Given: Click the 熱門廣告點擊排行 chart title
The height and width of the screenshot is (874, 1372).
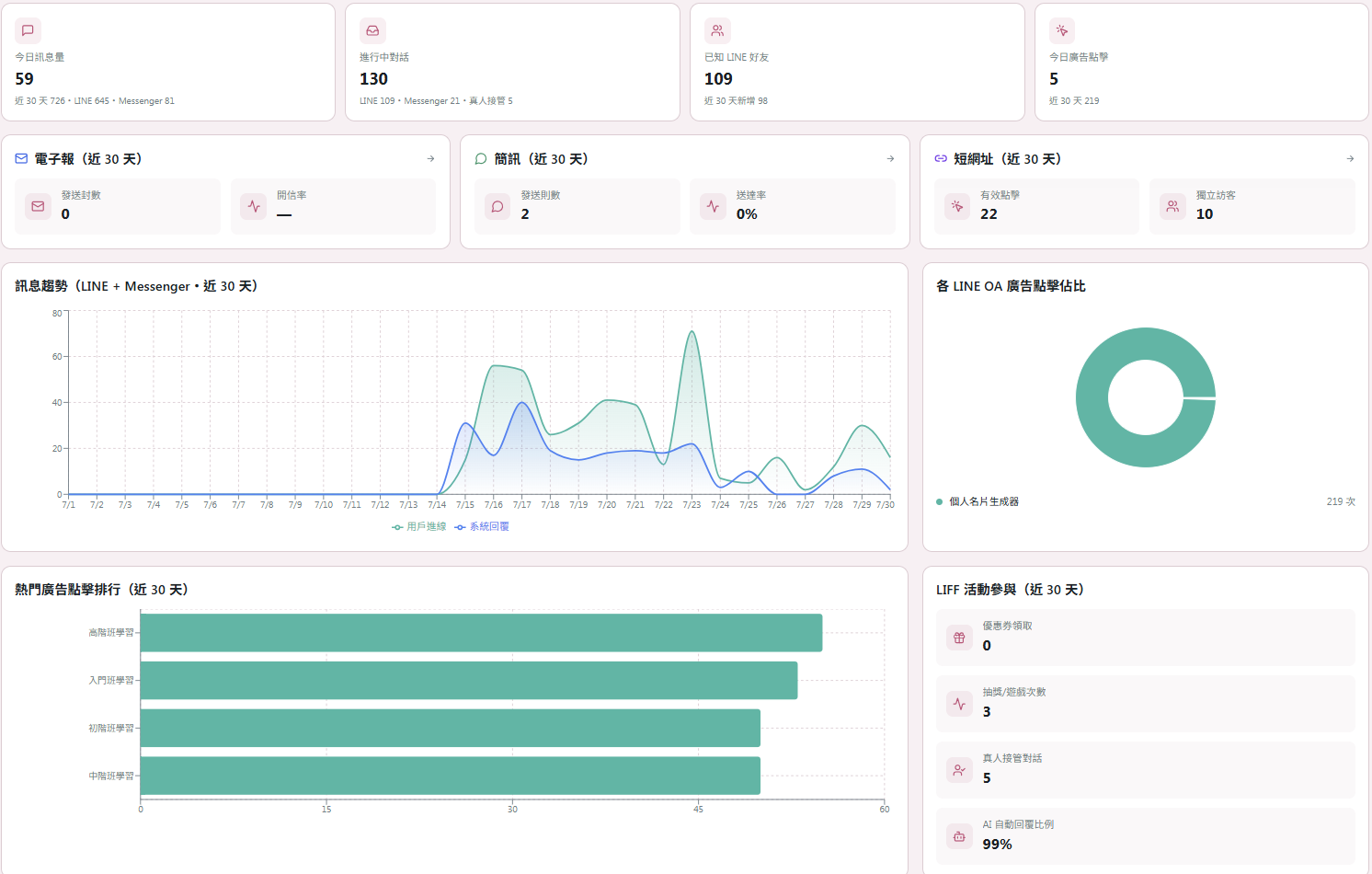Looking at the screenshot, I should click(x=102, y=590).
